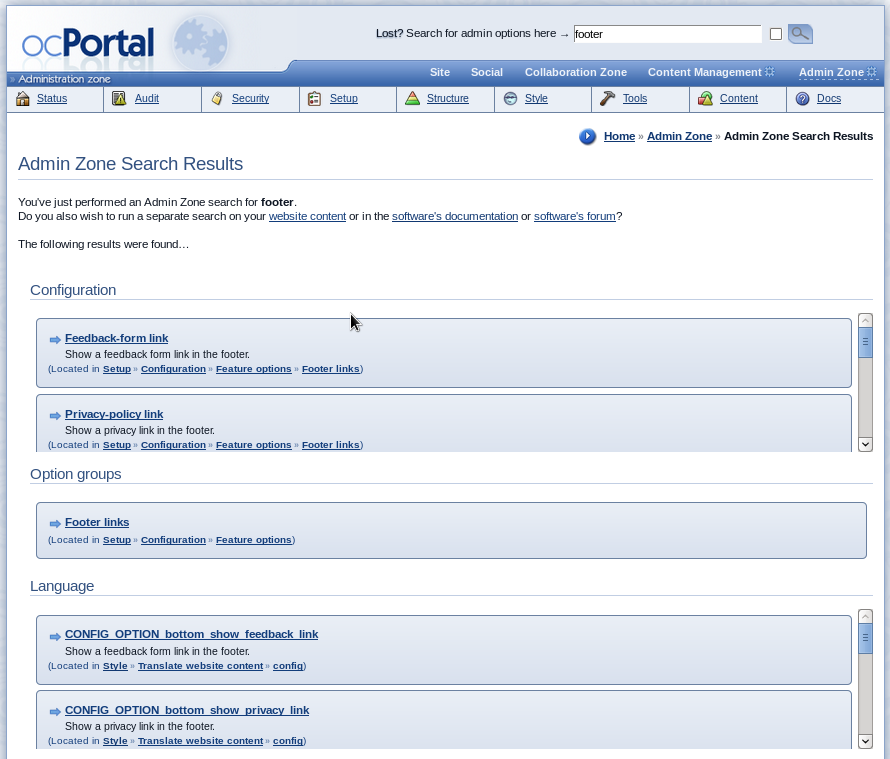Click the Docs question mark icon
This screenshot has width=890, height=759.
click(802, 99)
